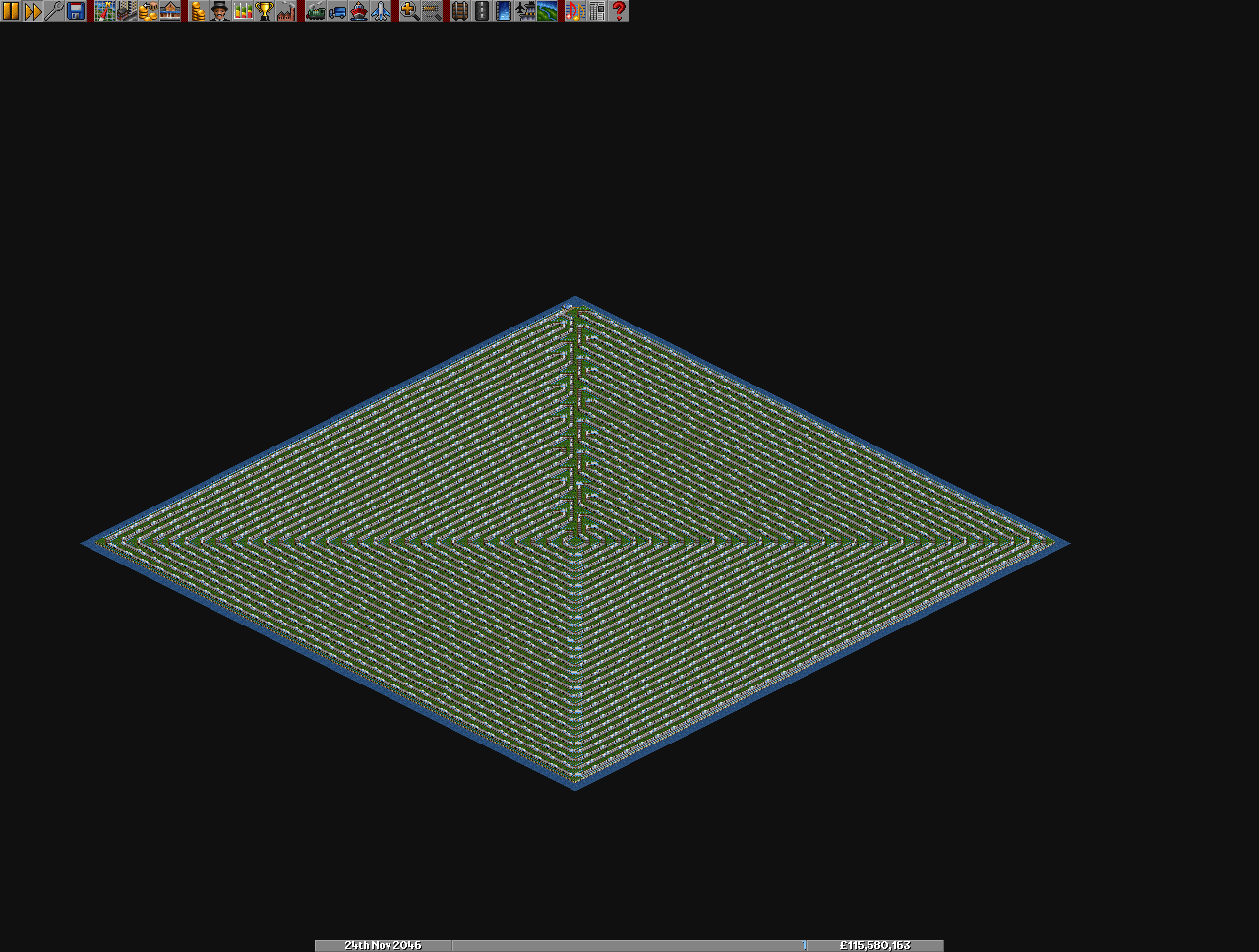Open news and message history
The height and width of the screenshot is (952, 1259).
coord(597,11)
